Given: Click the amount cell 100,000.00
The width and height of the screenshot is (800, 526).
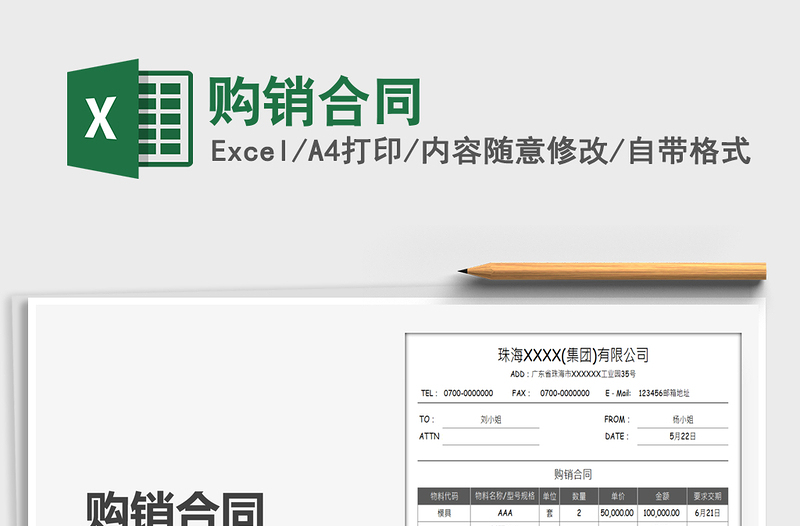Looking at the screenshot, I should pos(661,513).
